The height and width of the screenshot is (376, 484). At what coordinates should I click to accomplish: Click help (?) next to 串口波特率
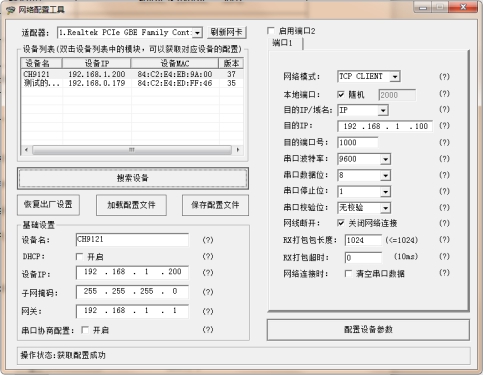tap(444, 159)
